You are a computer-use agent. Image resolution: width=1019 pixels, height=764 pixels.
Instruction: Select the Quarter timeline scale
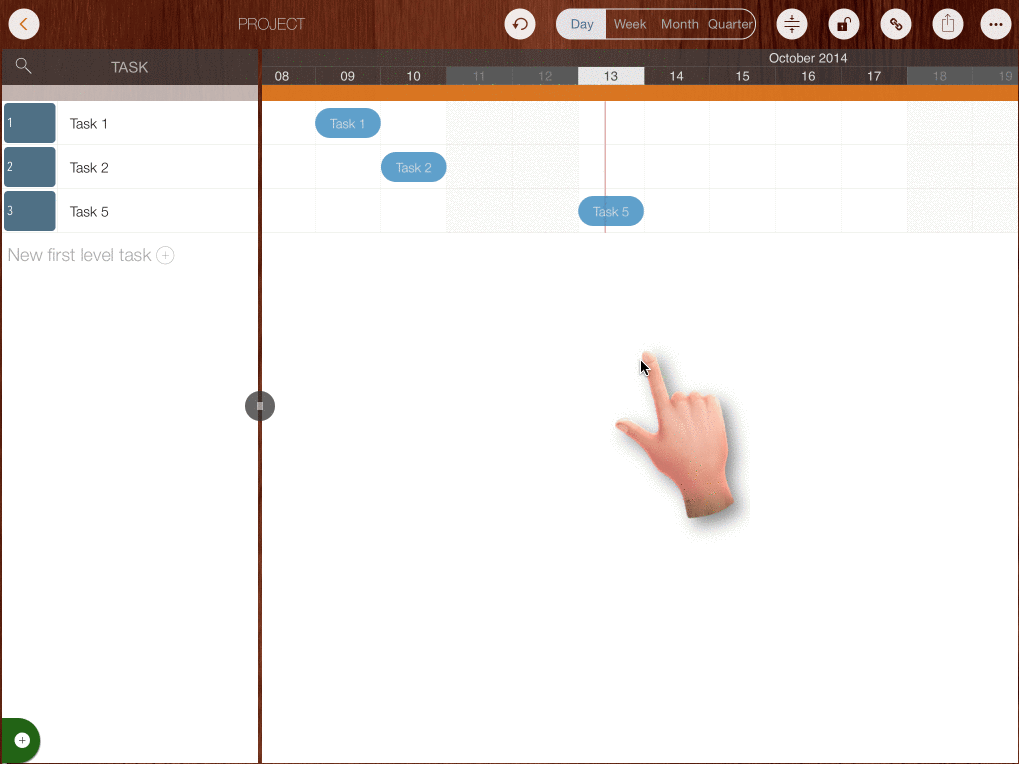click(730, 24)
